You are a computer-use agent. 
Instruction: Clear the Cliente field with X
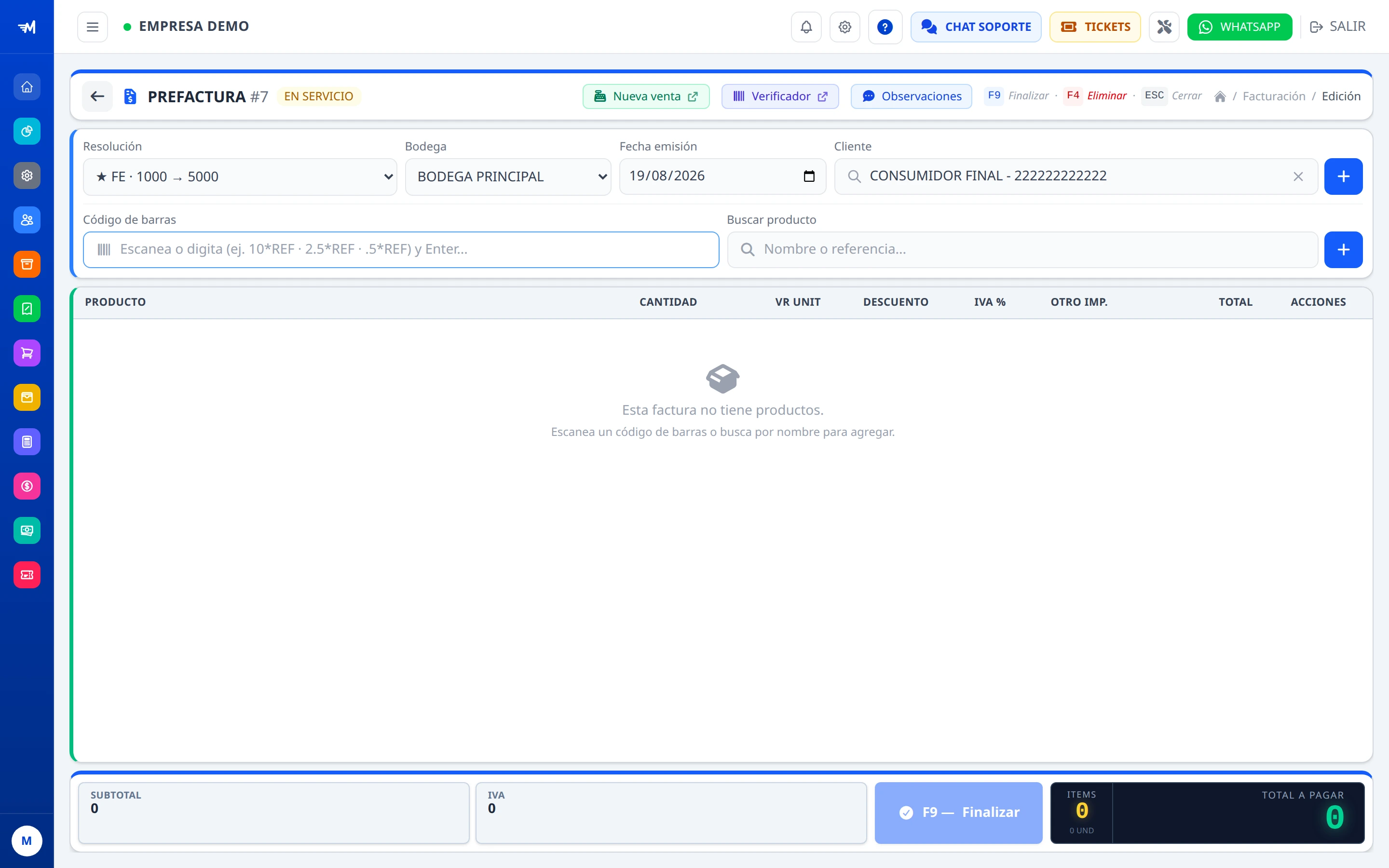[1298, 177]
